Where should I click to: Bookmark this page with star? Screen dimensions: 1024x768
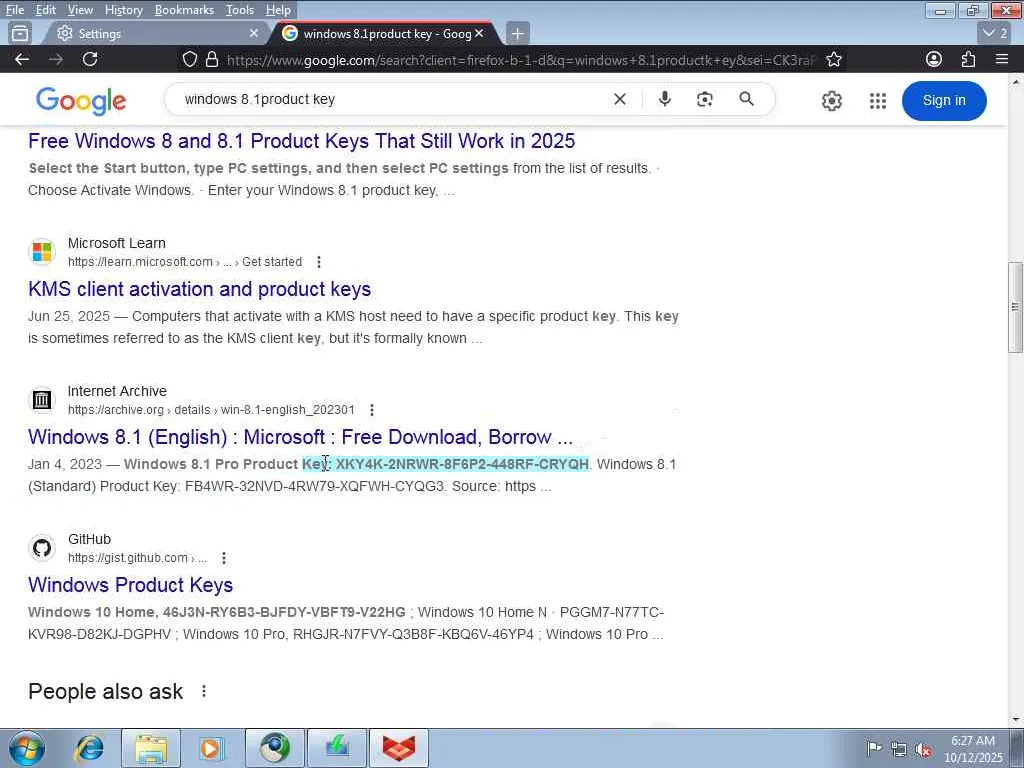833,59
